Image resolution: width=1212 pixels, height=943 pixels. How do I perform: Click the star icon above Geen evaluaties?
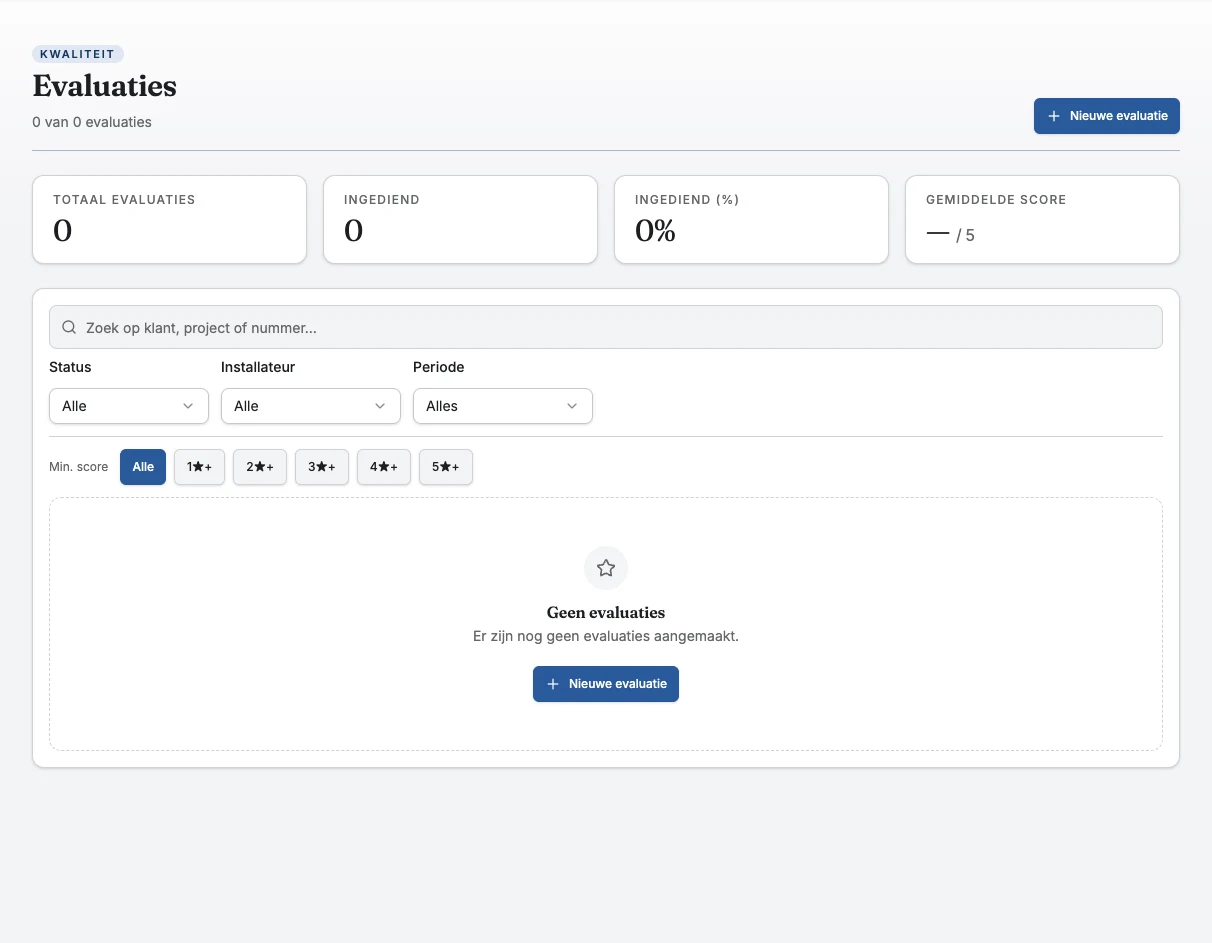point(605,568)
